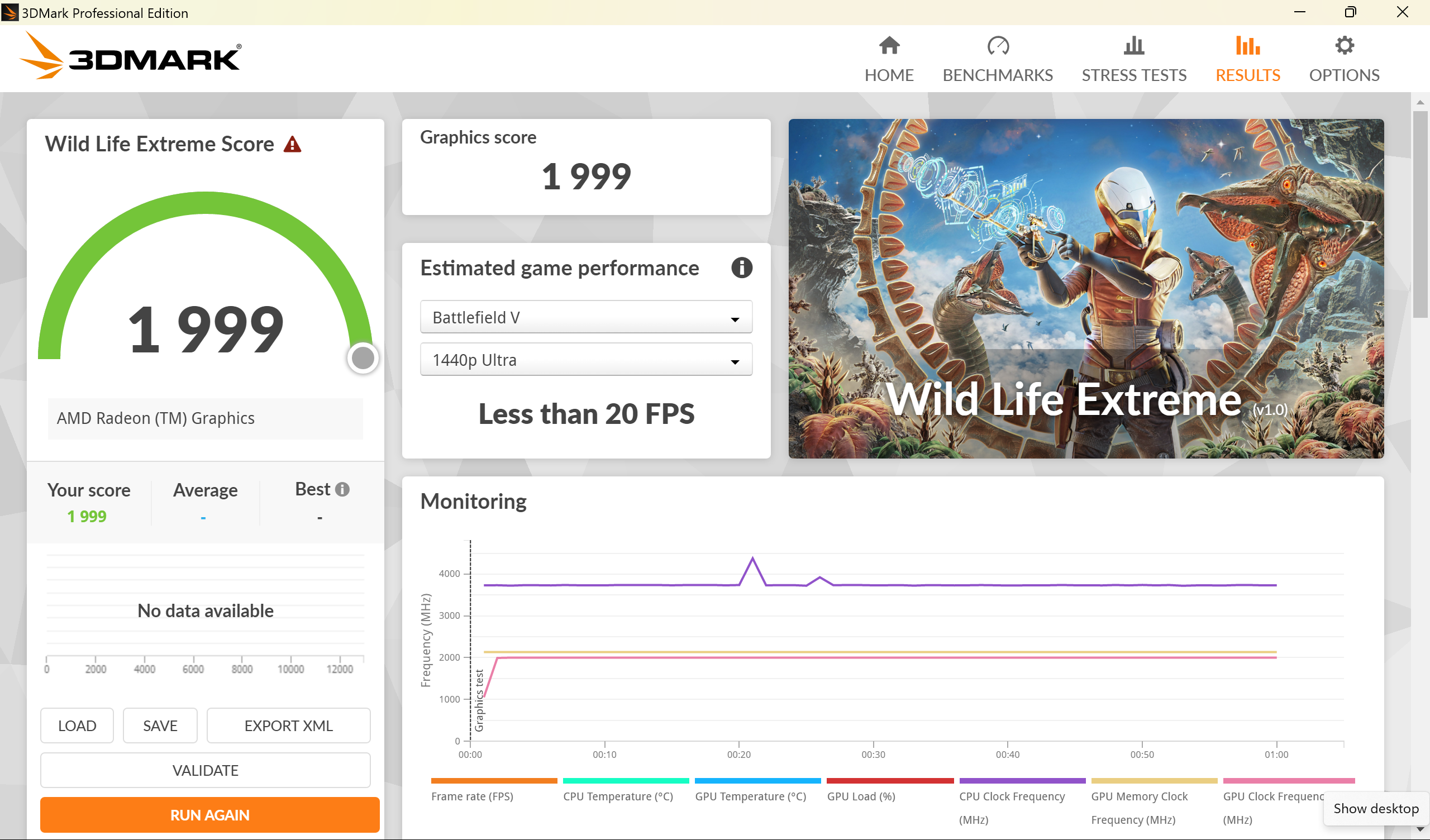This screenshot has height=840, width=1430.
Task: Click 'No data available' text
Action: (x=206, y=610)
